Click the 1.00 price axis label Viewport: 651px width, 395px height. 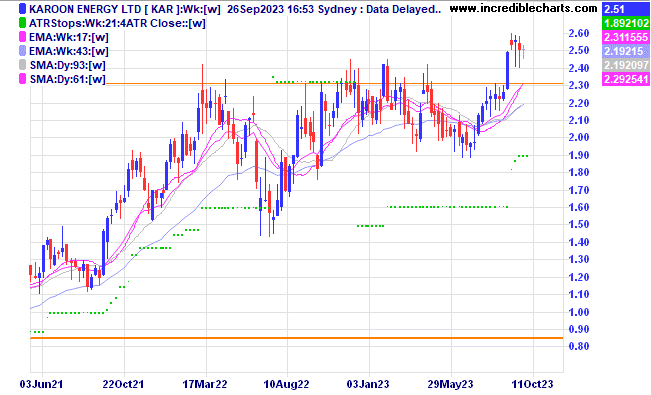[x=579, y=312]
